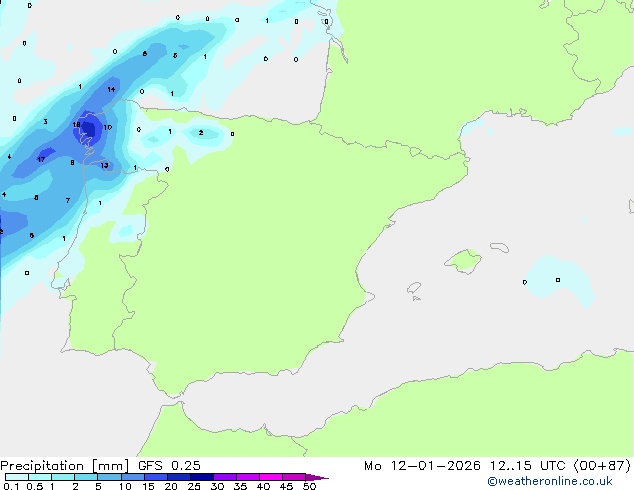Click the "12..15 UTC" time text
Image resolution: width=634 pixels, height=490 pixels.
(527, 466)
